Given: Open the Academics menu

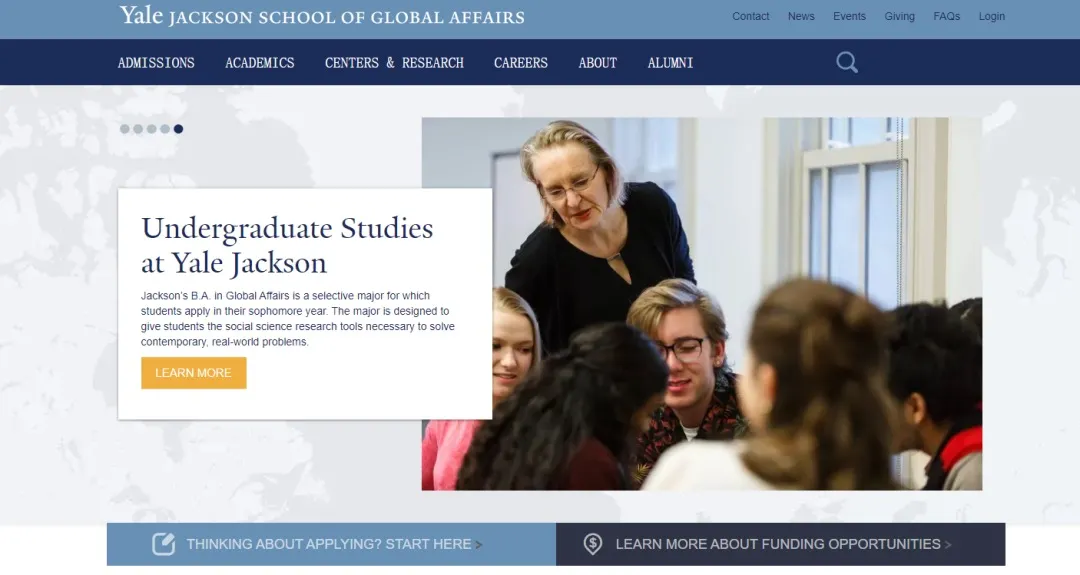Looking at the screenshot, I should coord(260,63).
